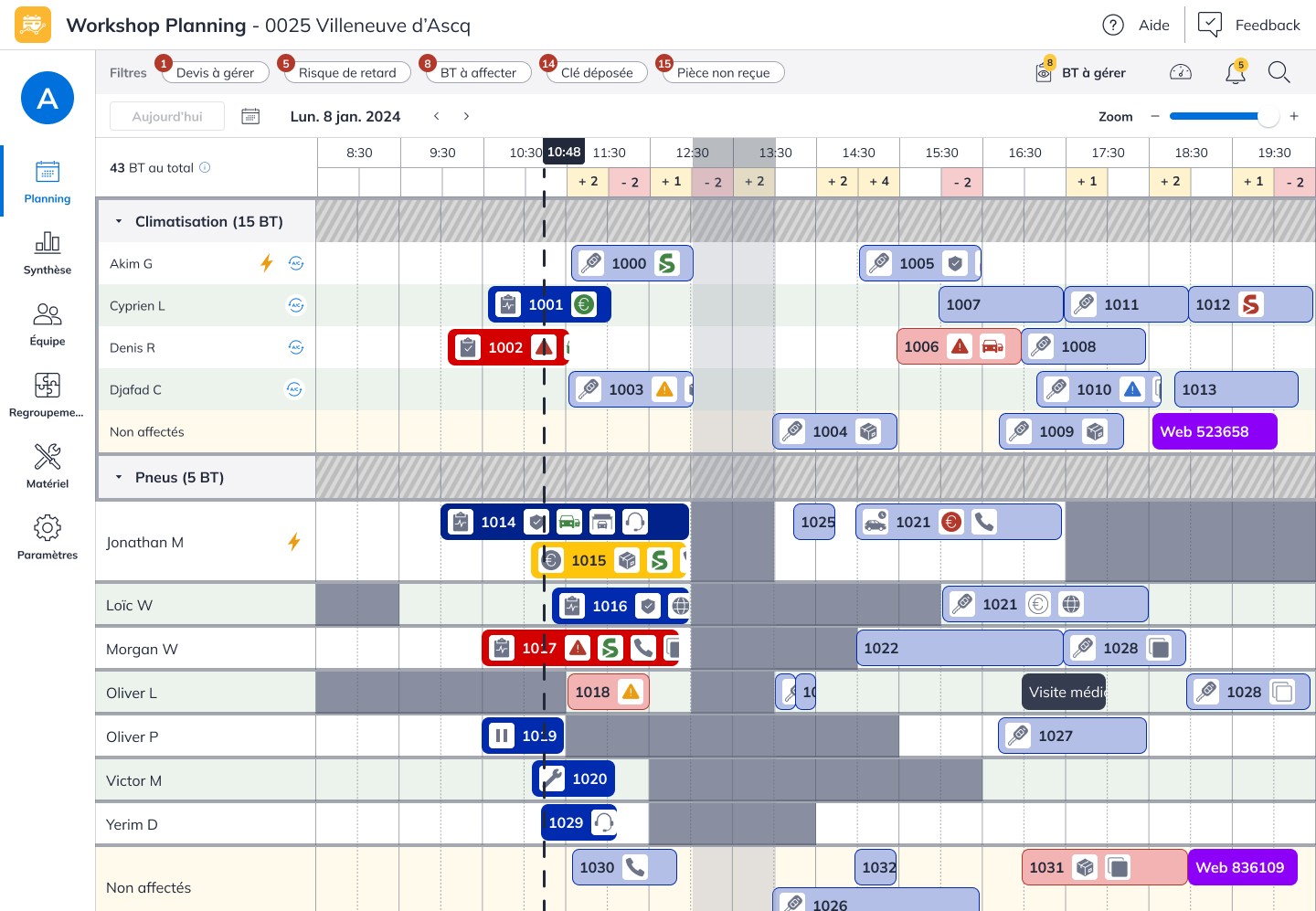The height and width of the screenshot is (911, 1316).
Task: Click the AC badge icon for Cyprien L
Action: click(296, 305)
